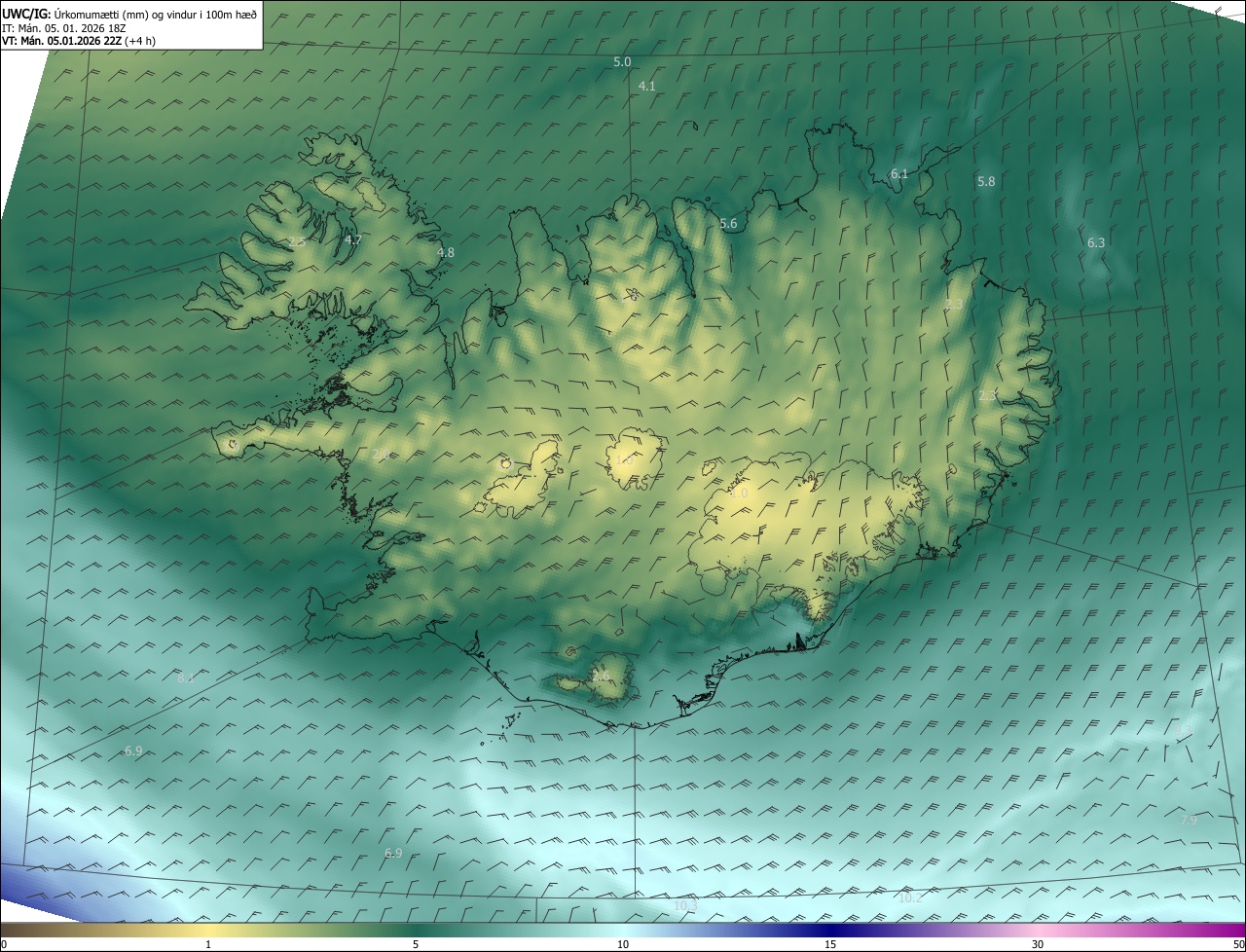The width and height of the screenshot is (1246, 952).
Task: Click the 4.7 value label
Action: (353, 239)
